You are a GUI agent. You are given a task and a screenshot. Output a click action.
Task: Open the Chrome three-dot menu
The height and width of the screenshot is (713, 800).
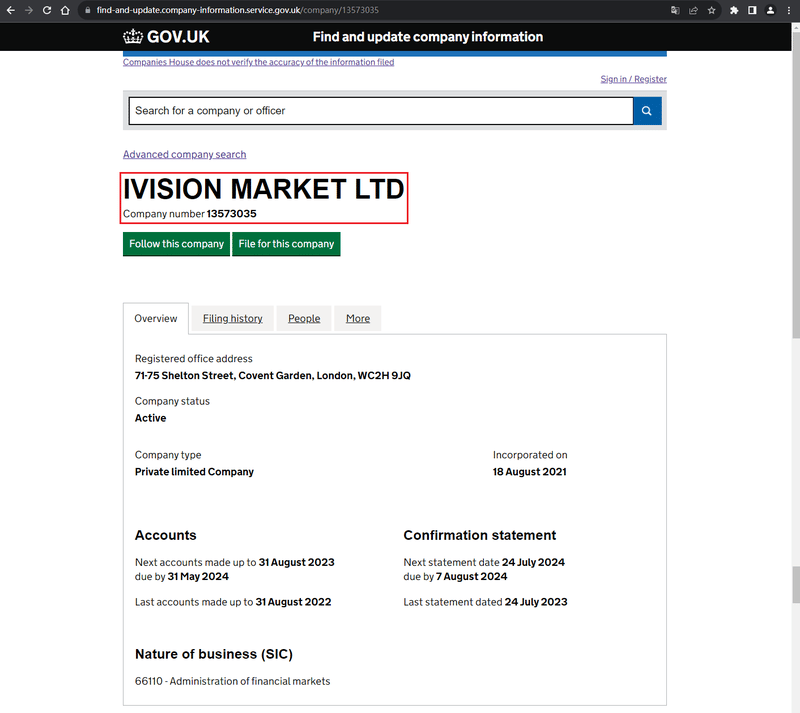coord(789,10)
